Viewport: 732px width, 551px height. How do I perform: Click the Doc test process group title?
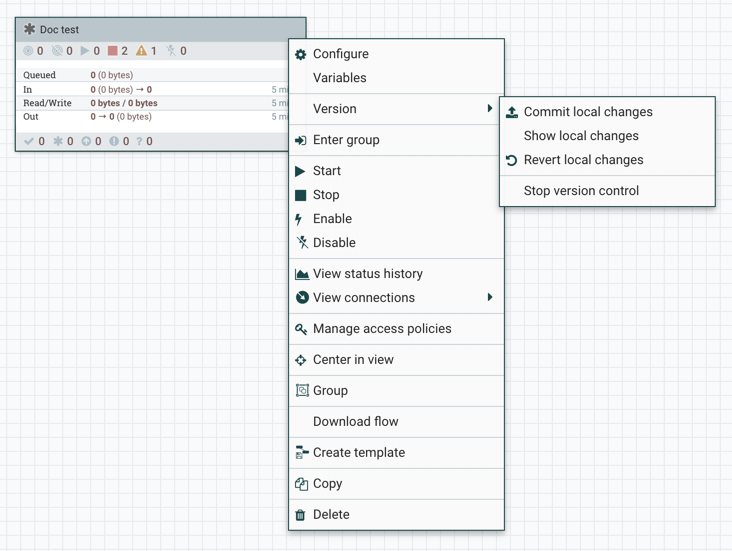[x=59, y=30]
